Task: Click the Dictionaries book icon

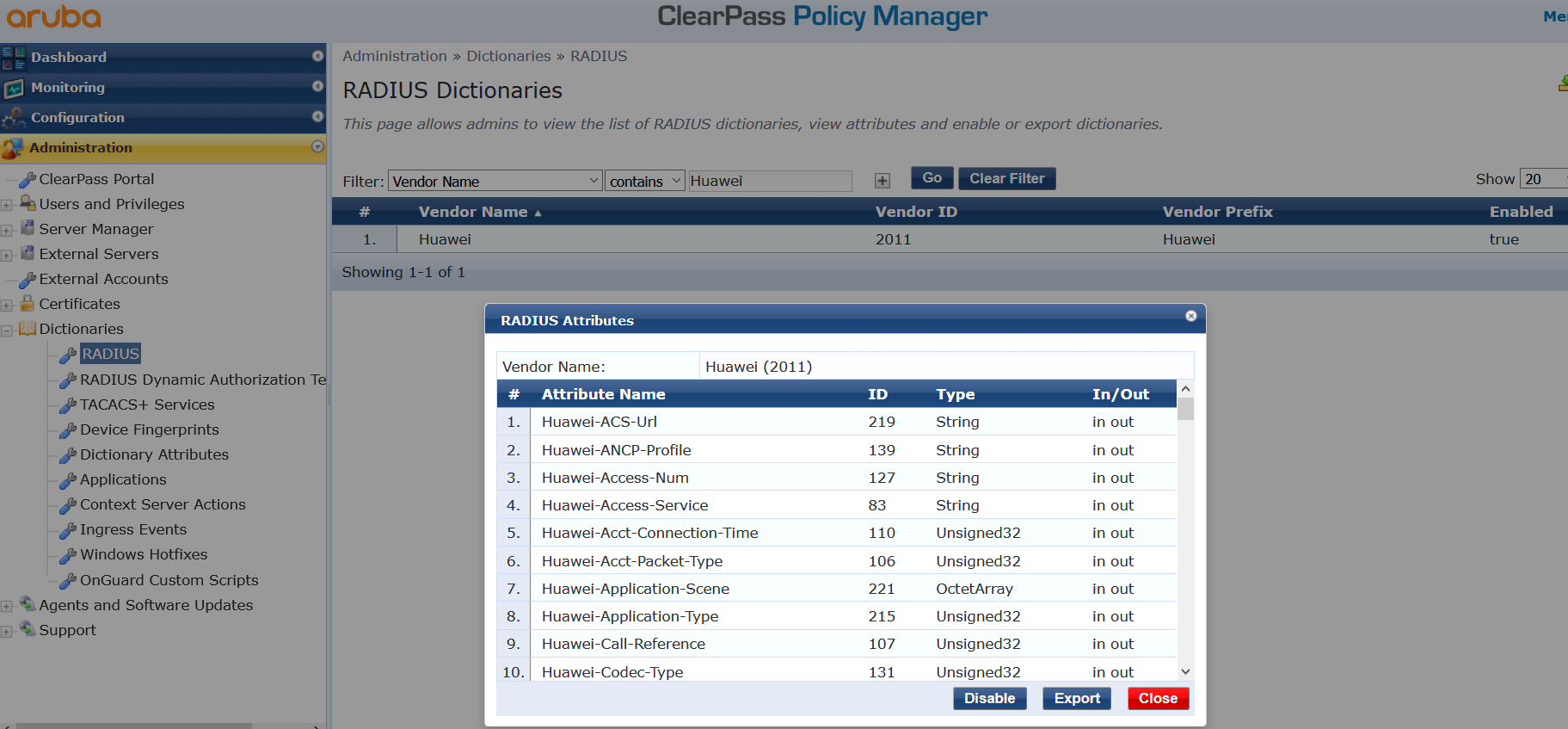Action: tap(28, 328)
